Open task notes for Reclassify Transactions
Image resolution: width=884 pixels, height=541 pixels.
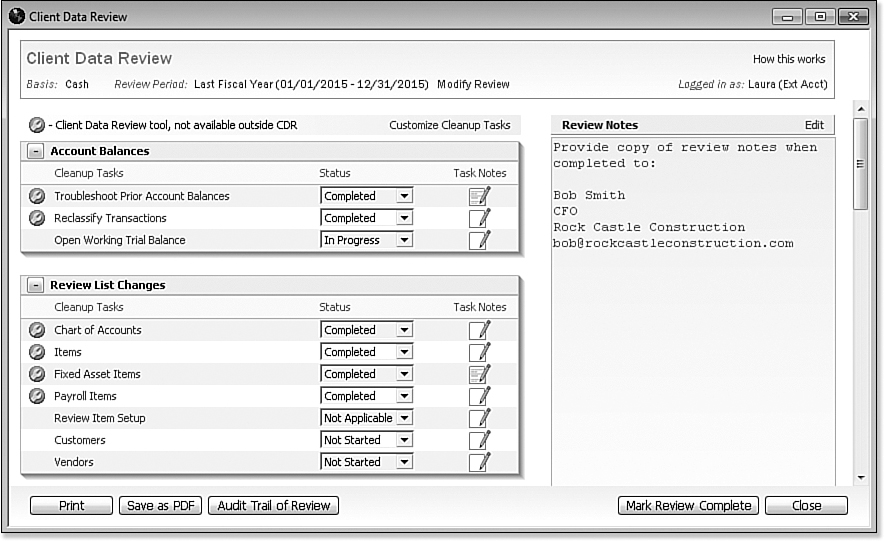[480, 218]
